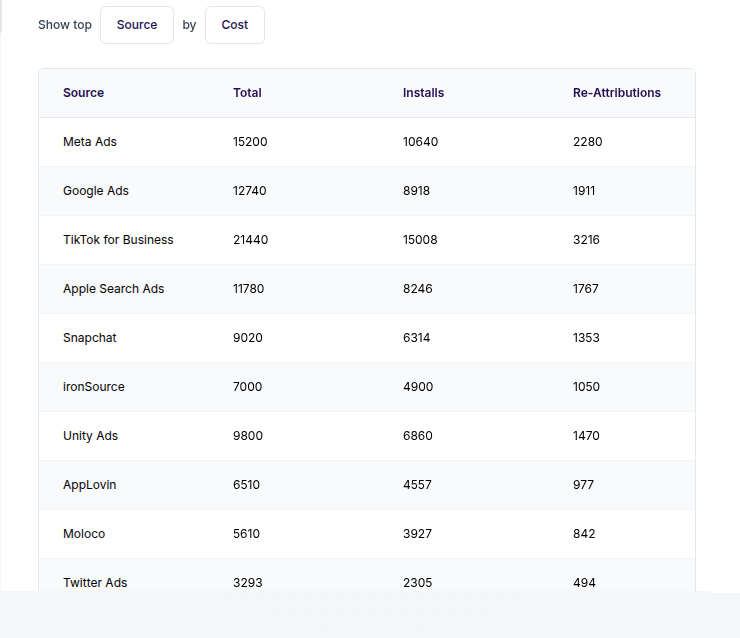Image resolution: width=740 pixels, height=638 pixels.
Task: Select the AppLovin source cell
Action: tap(90, 485)
